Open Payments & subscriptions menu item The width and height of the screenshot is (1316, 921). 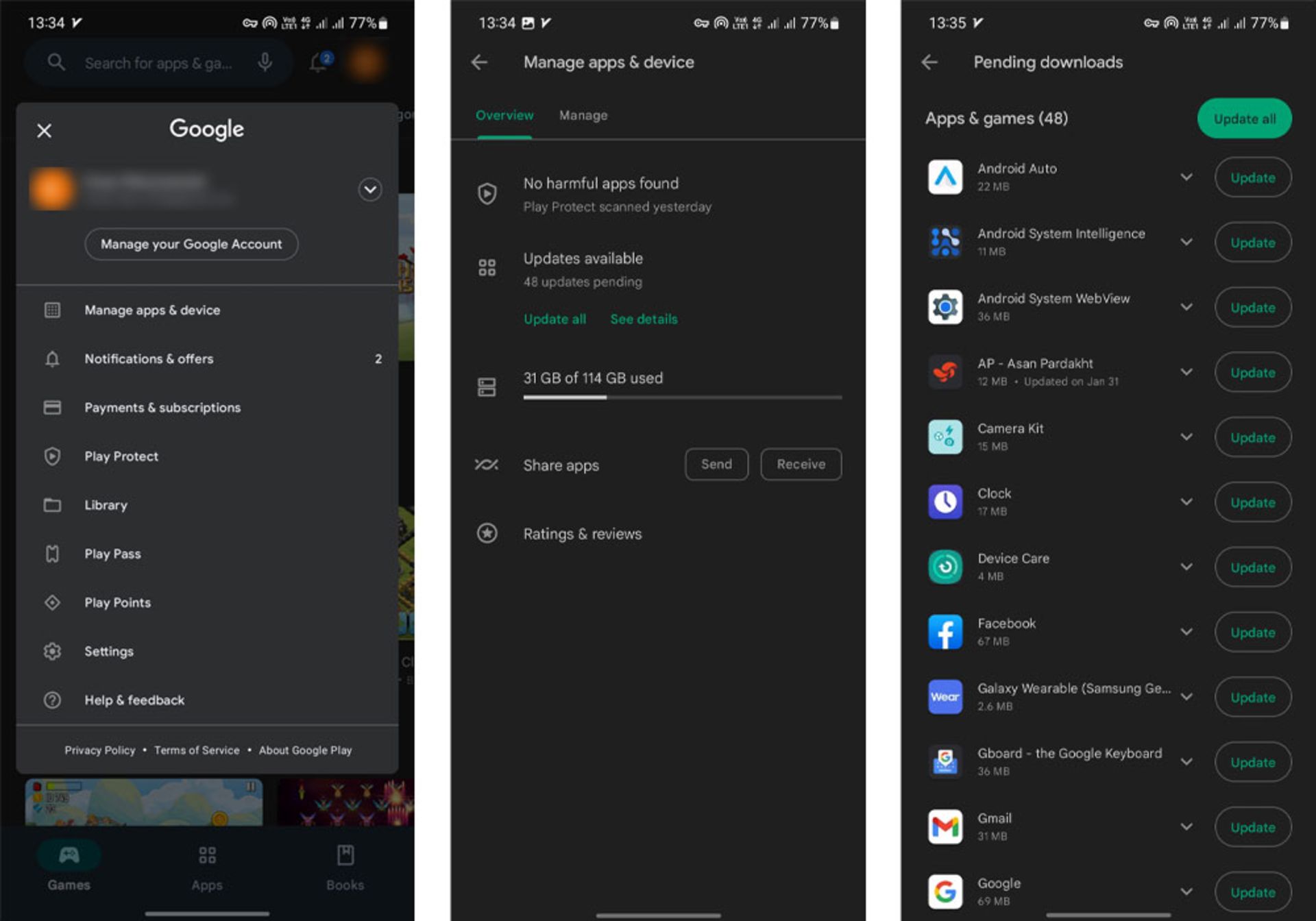207,408
